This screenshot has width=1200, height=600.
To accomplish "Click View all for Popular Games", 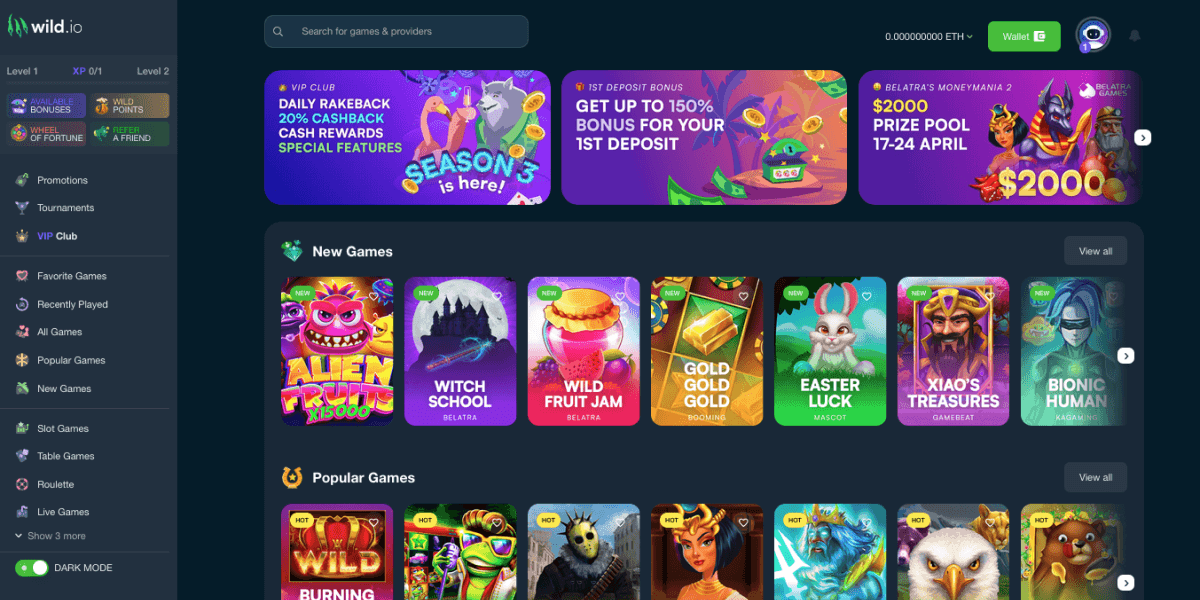I will click(x=1095, y=477).
